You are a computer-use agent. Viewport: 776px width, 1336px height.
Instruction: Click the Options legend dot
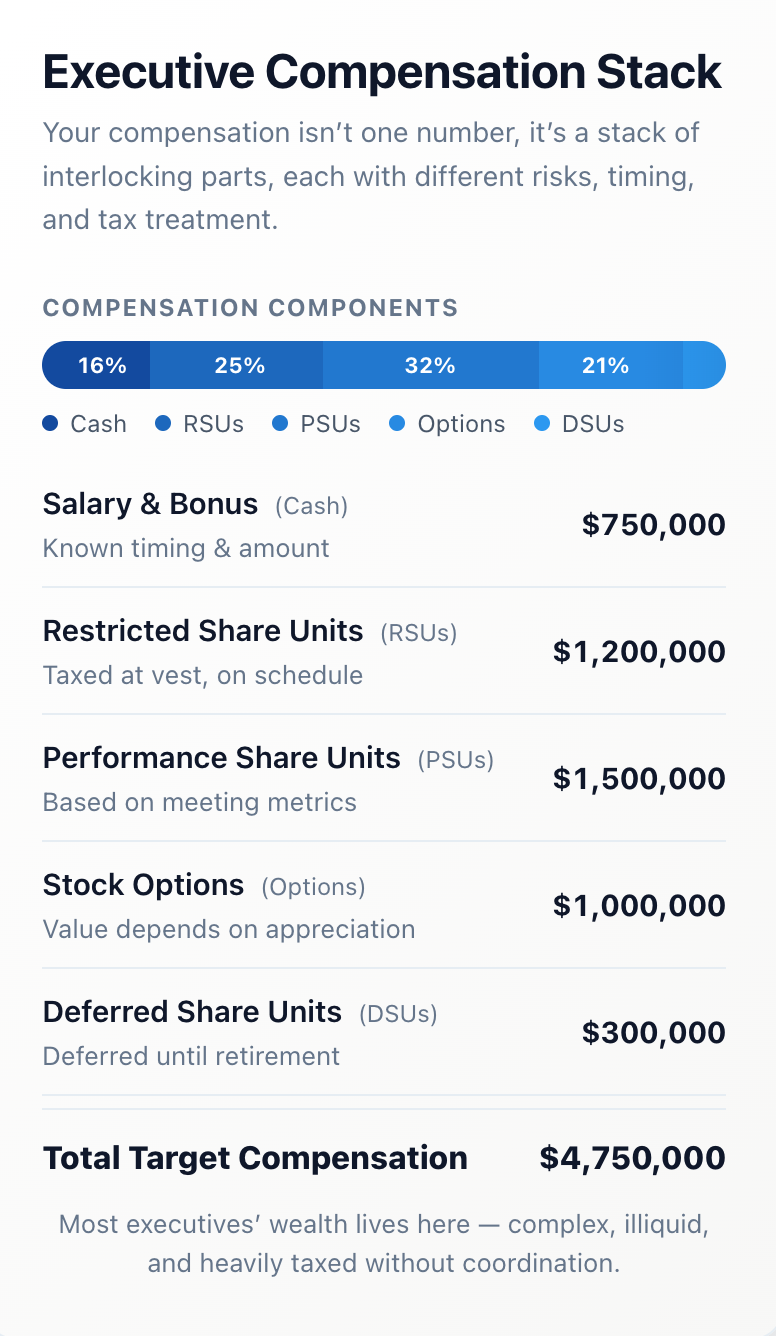(397, 424)
